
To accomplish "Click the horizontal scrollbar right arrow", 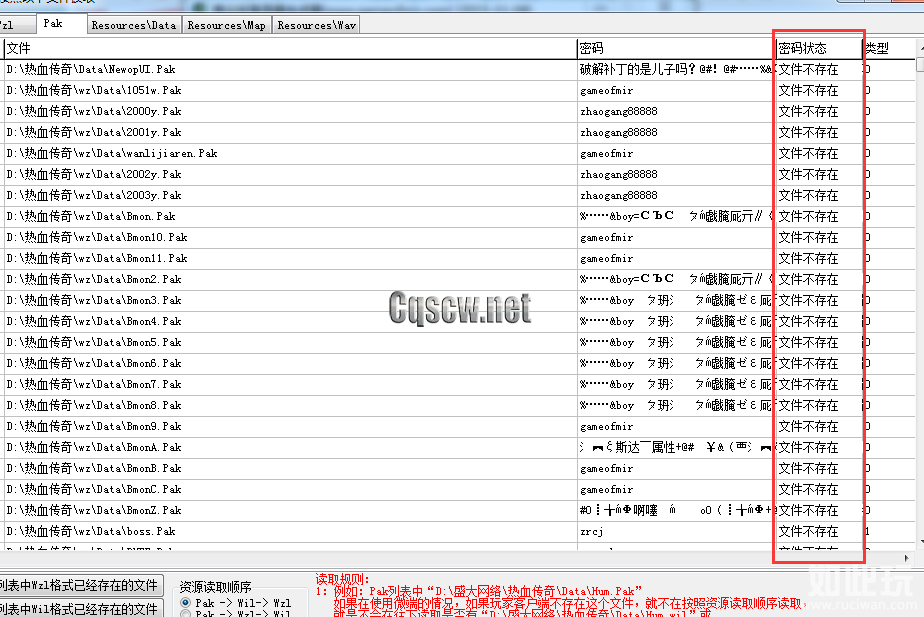I will [x=907, y=558].
